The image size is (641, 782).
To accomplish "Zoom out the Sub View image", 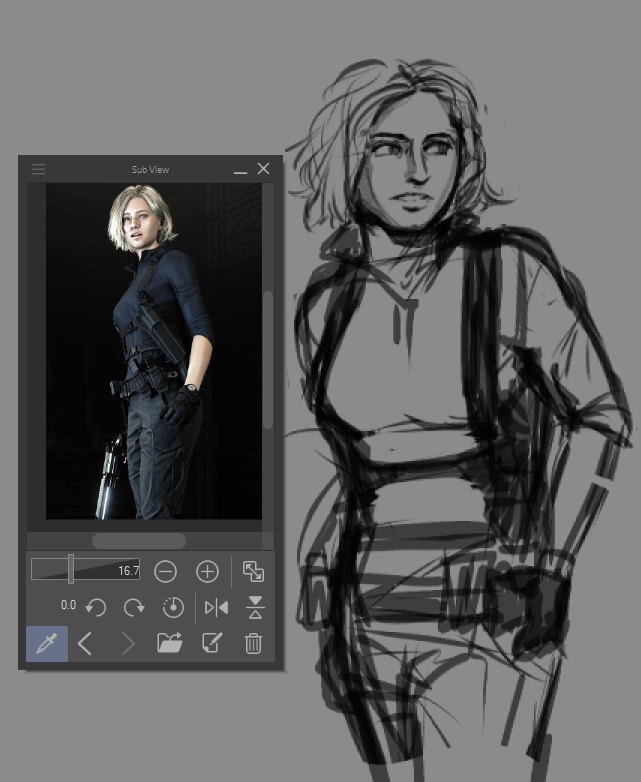I will 166,572.
